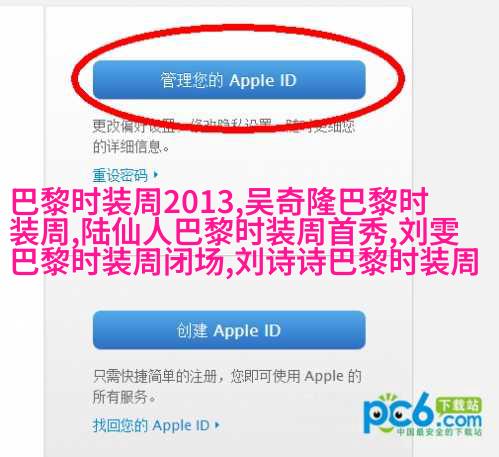Click the 中国最安全的下载站 tagline
Image resolution: width=499 pixels, height=457 pixels.
point(439,432)
